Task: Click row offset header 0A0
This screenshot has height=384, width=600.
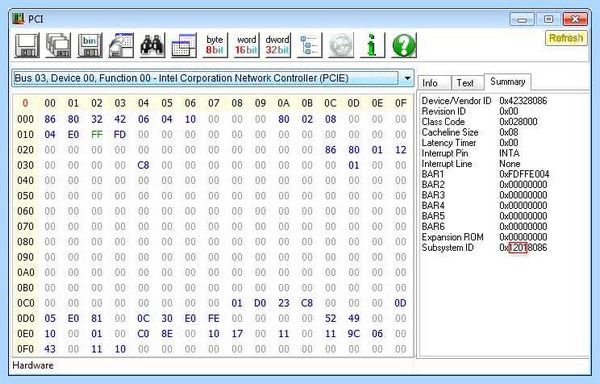Action: [26, 272]
